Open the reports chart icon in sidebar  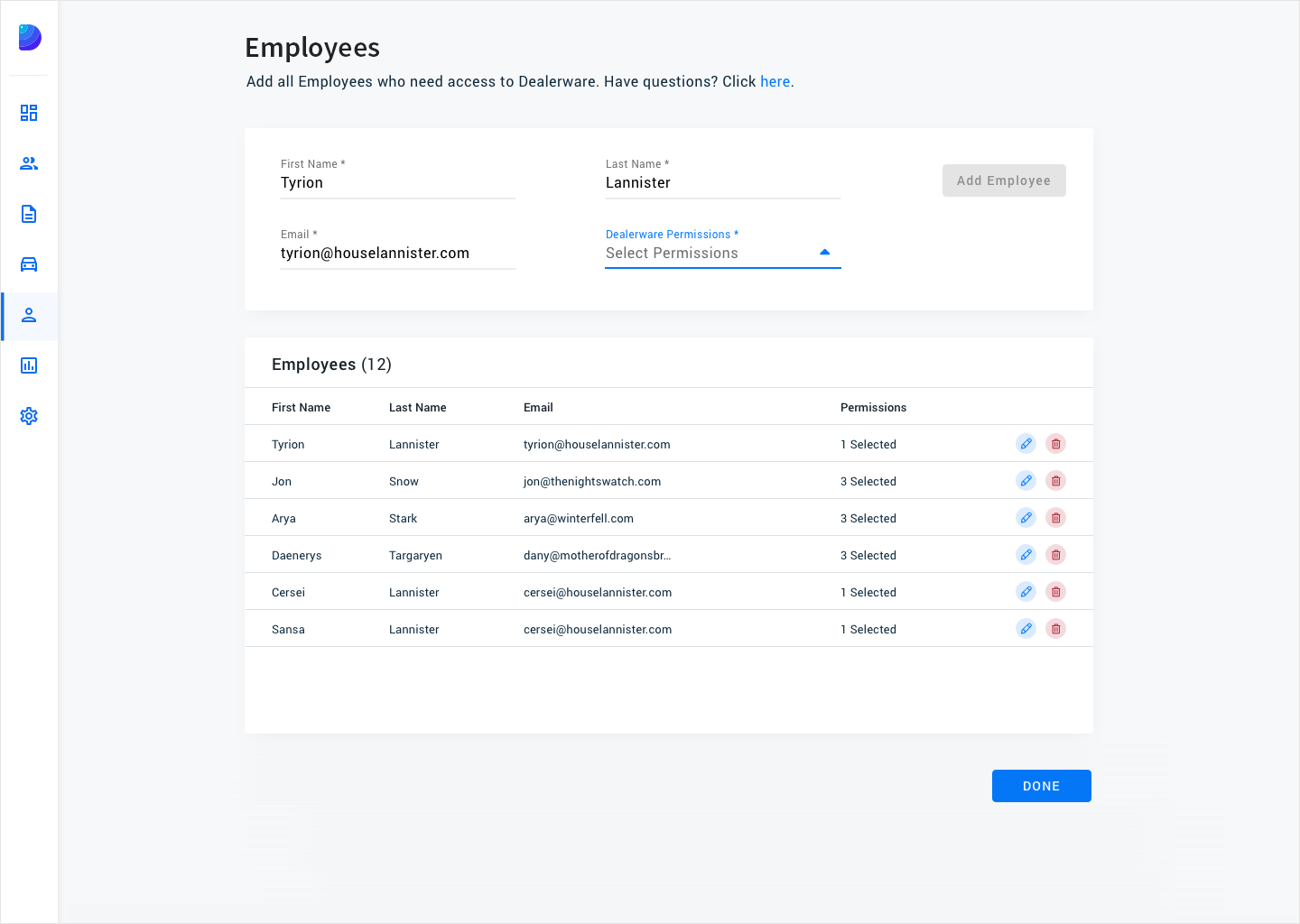point(29,365)
